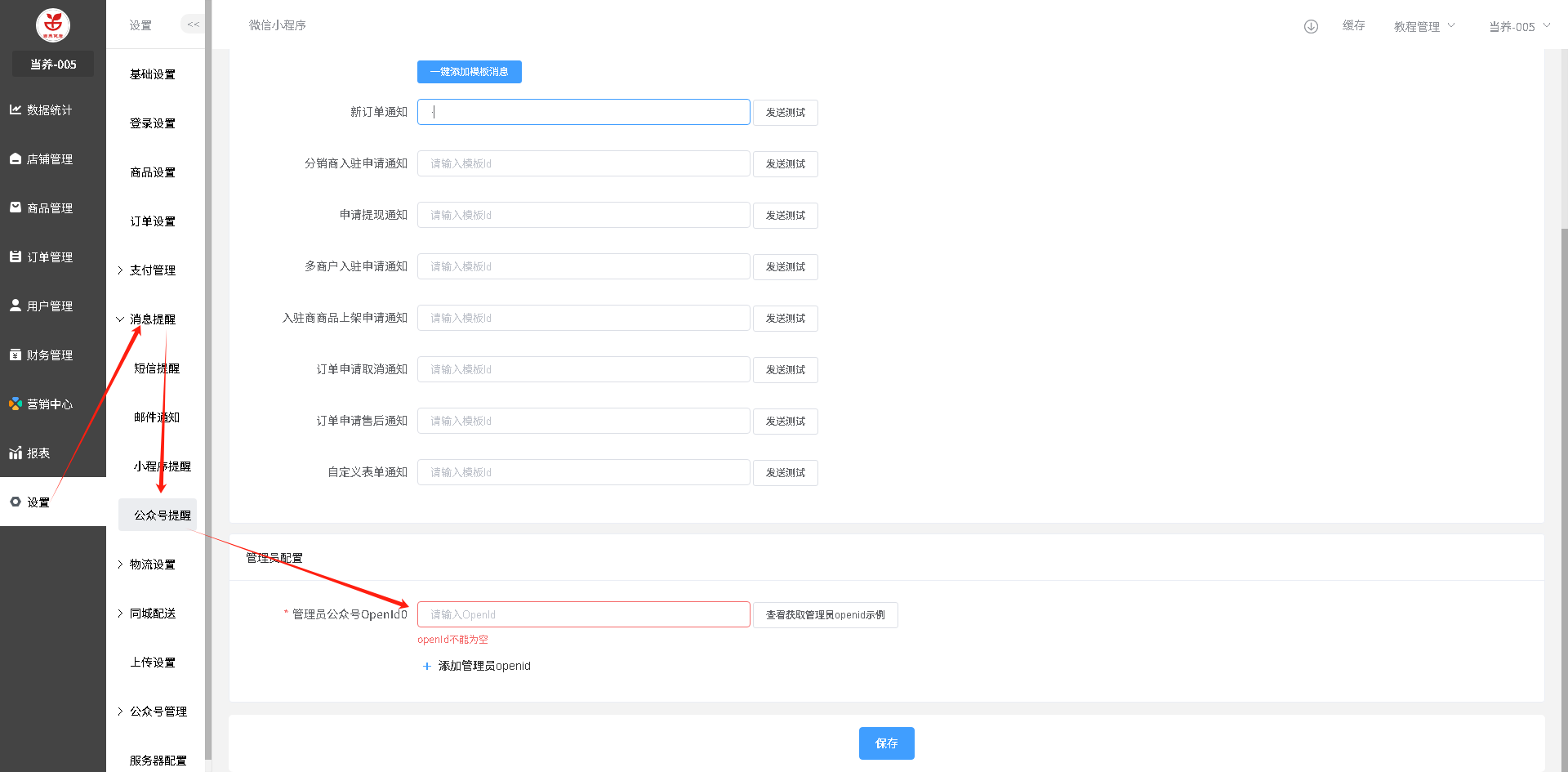
Task: Click the download icon in top bar
Action: click(1311, 26)
